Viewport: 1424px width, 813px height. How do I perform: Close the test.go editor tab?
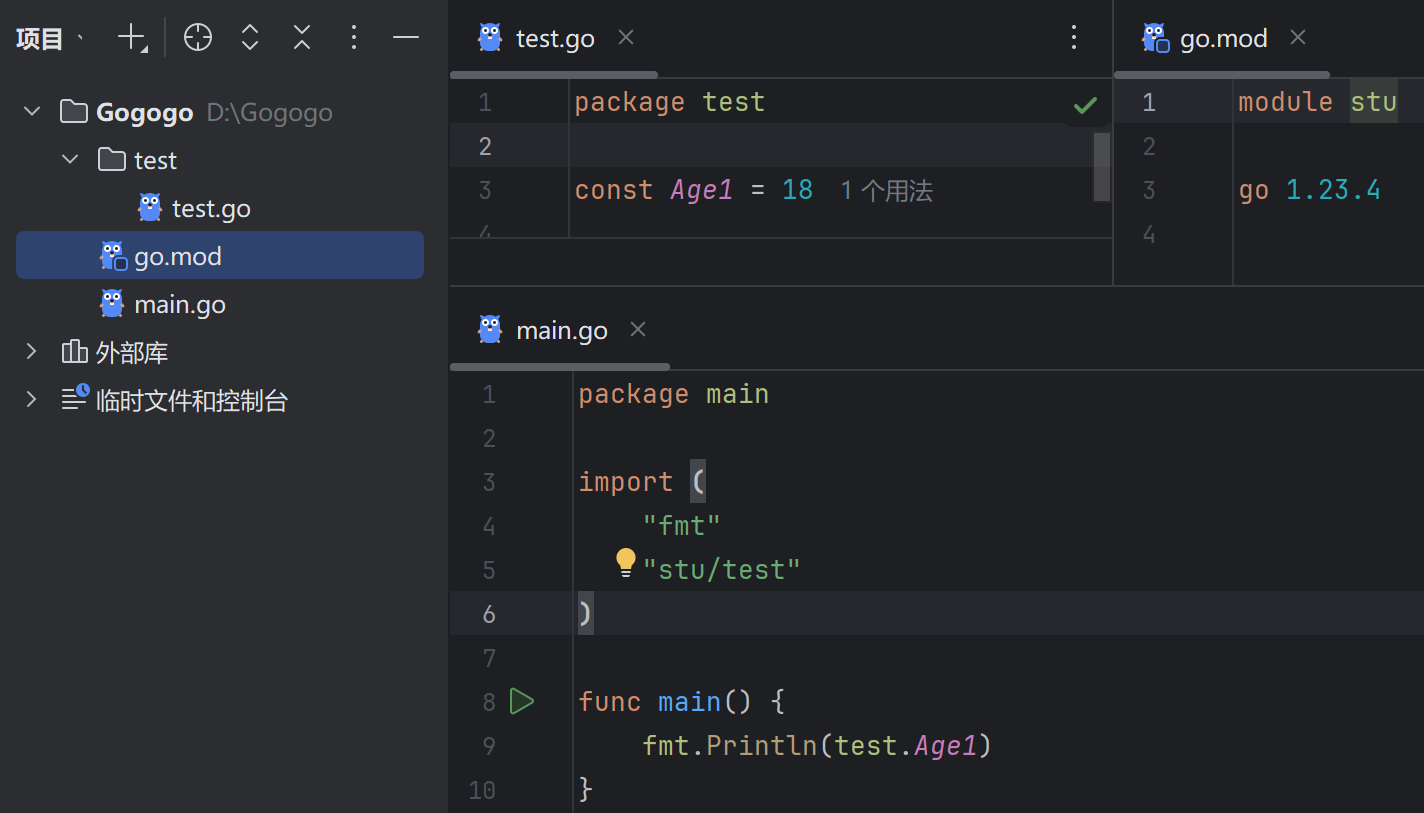click(x=626, y=38)
